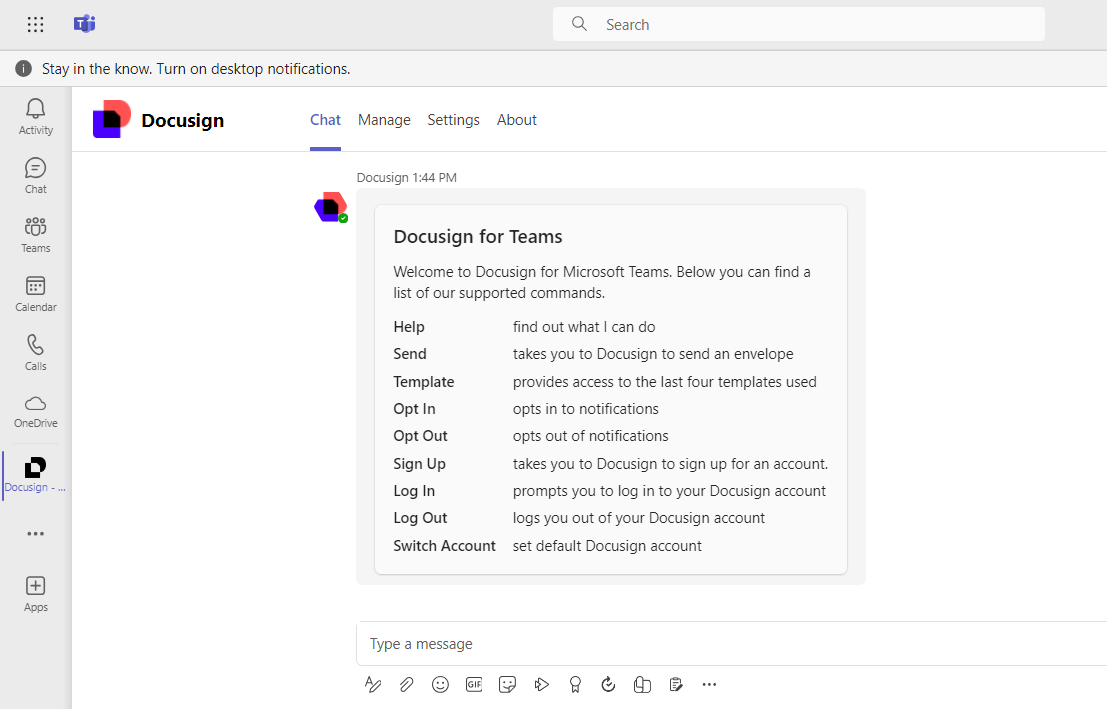Open the apps launcher waffle menu
The height and width of the screenshot is (709, 1107).
(x=35, y=24)
